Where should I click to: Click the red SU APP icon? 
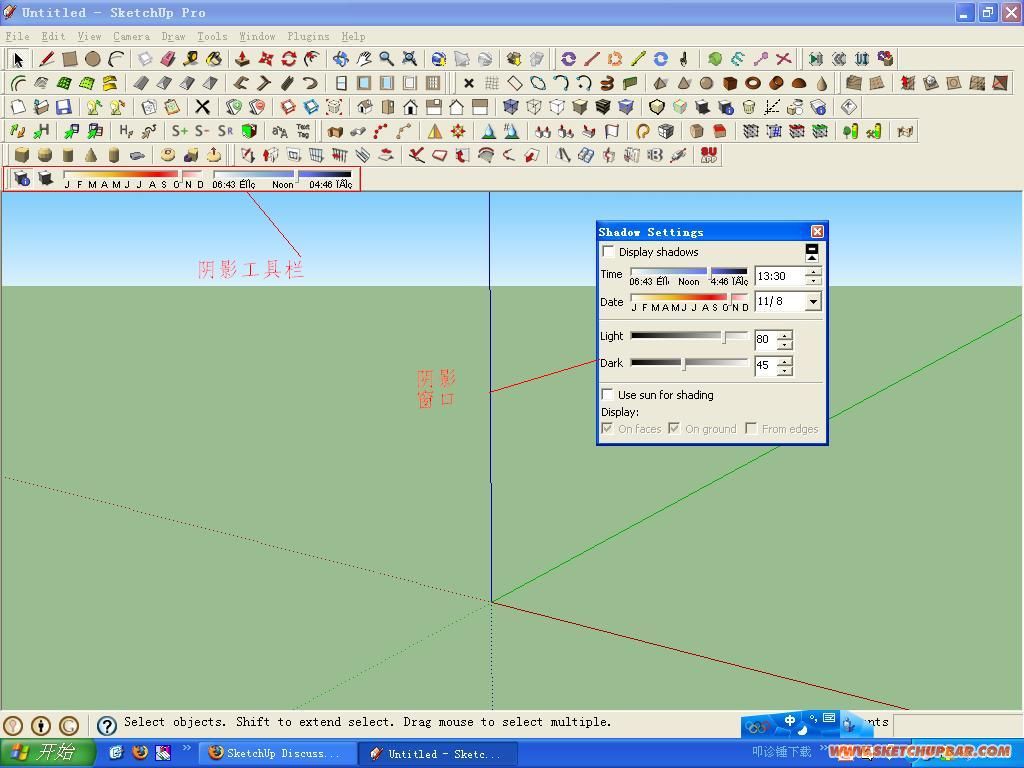(709, 155)
